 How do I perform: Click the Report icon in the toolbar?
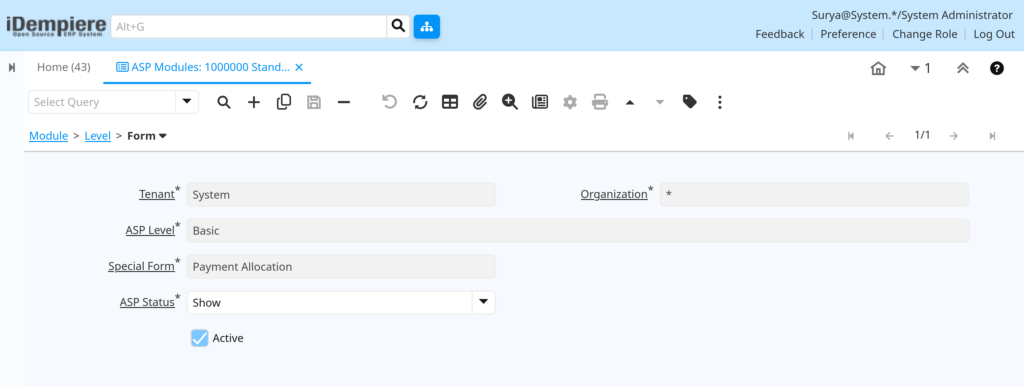pos(540,102)
